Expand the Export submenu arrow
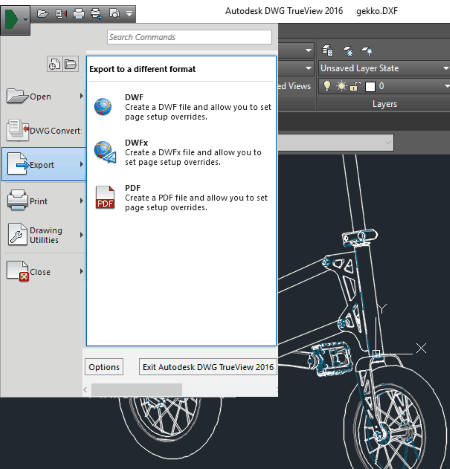The height and width of the screenshot is (469, 450). pyautogui.click(x=81, y=164)
